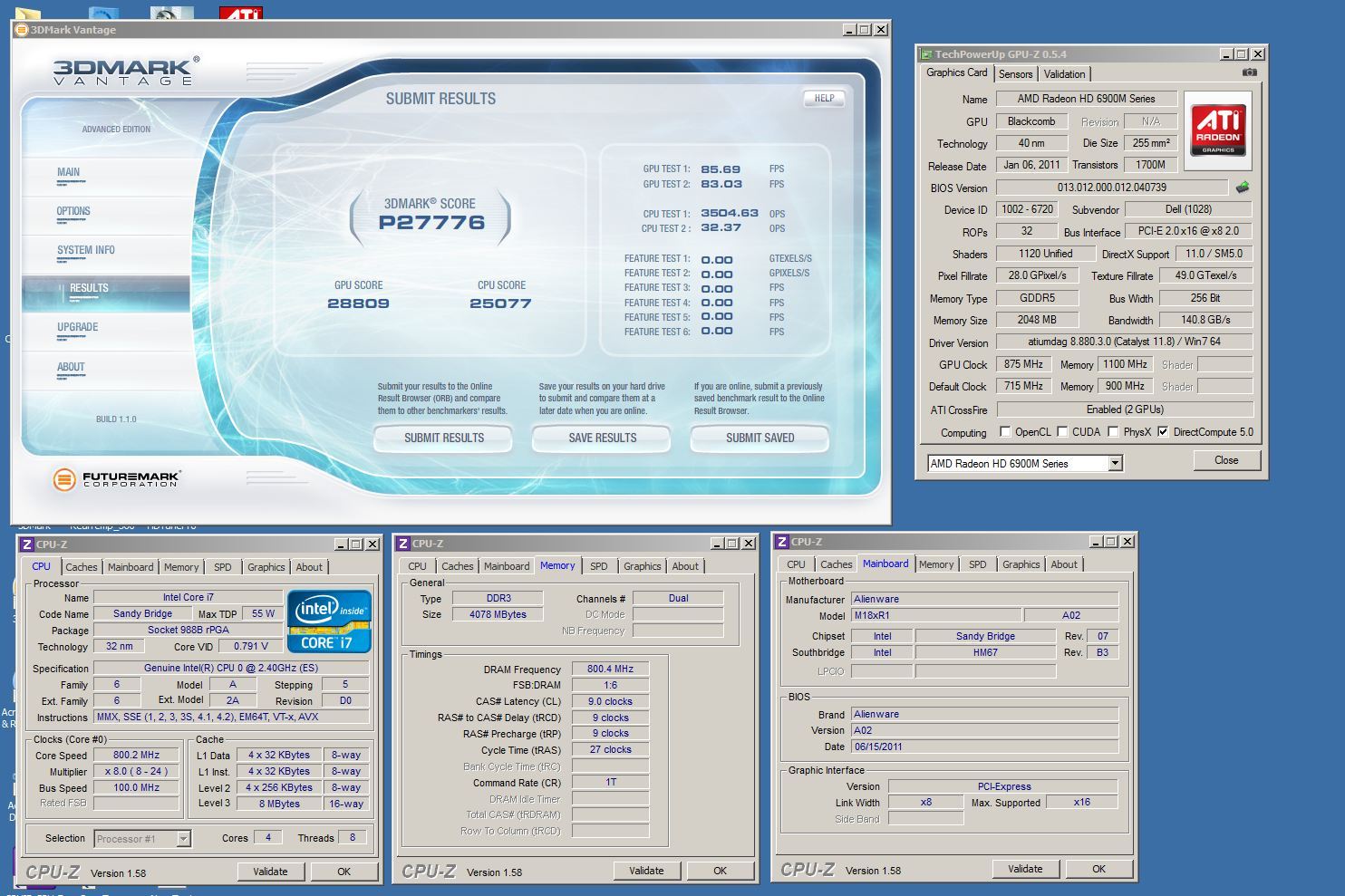This screenshot has height=896, width=1345.
Task: Open SPD tab in CPU-Z Memory window
Action: [x=599, y=566]
